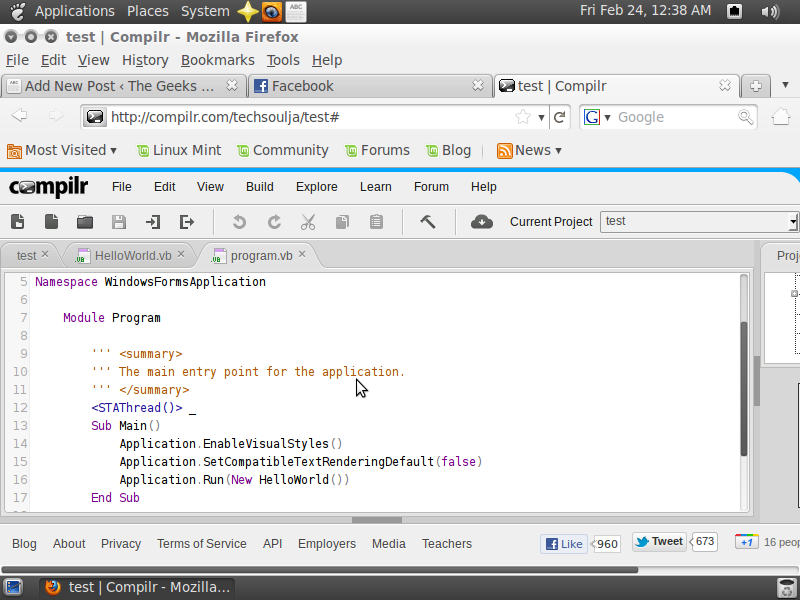Open Firefox History menu
The width and height of the screenshot is (800, 600).
(145, 60)
